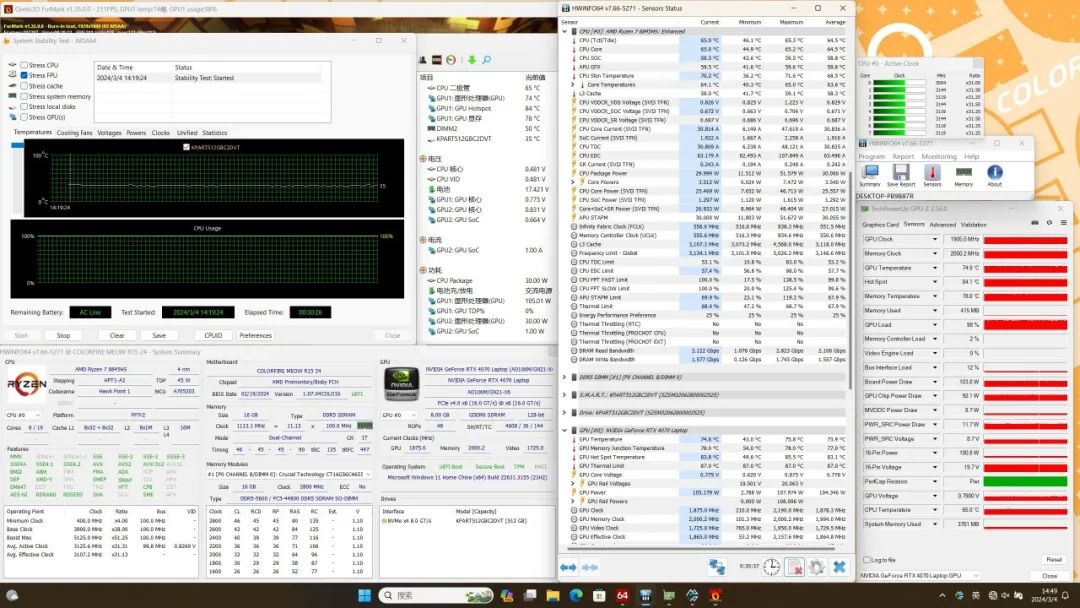This screenshot has width=1080, height=608.
Task: Expand the S.M.A.R.T. sensor group
Action: point(566,394)
